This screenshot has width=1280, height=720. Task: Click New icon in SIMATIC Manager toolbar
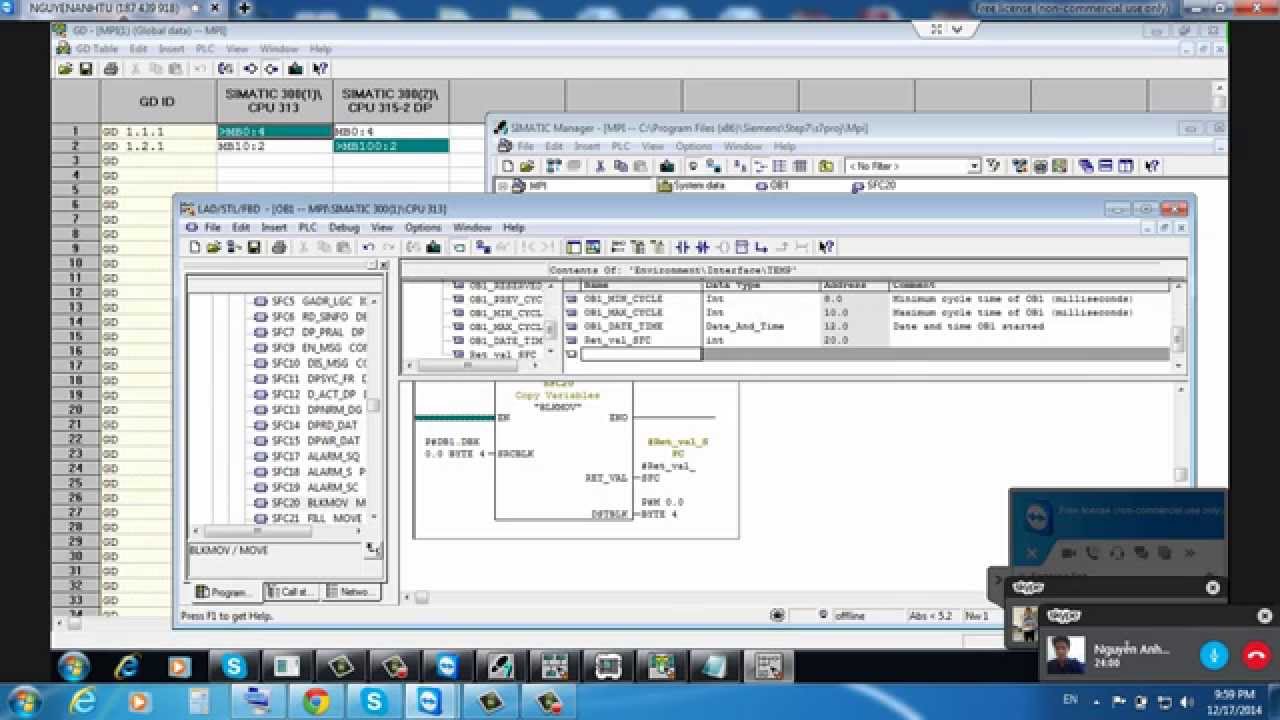pos(508,166)
